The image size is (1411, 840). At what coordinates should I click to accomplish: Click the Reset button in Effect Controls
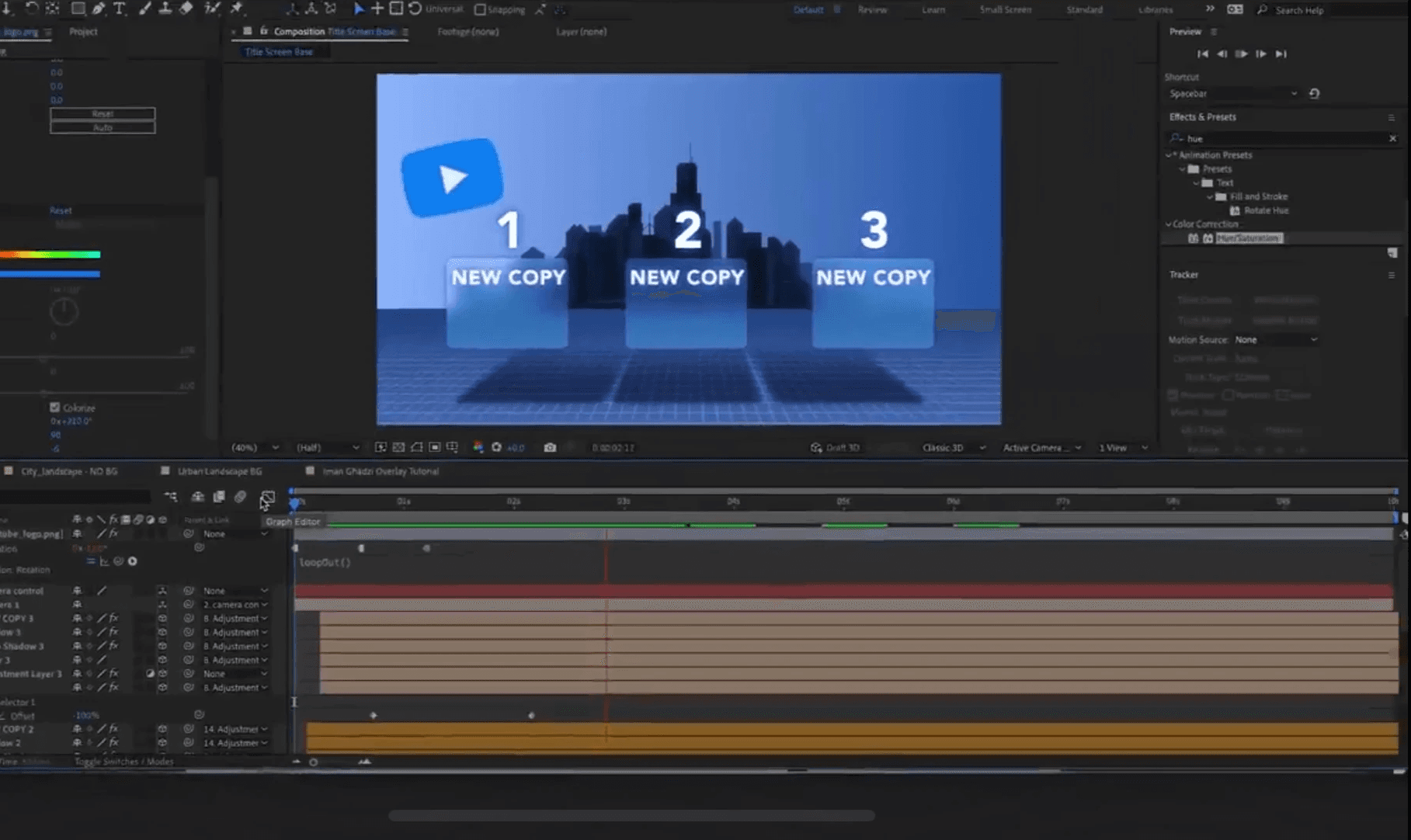pyautogui.click(x=103, y=113)
